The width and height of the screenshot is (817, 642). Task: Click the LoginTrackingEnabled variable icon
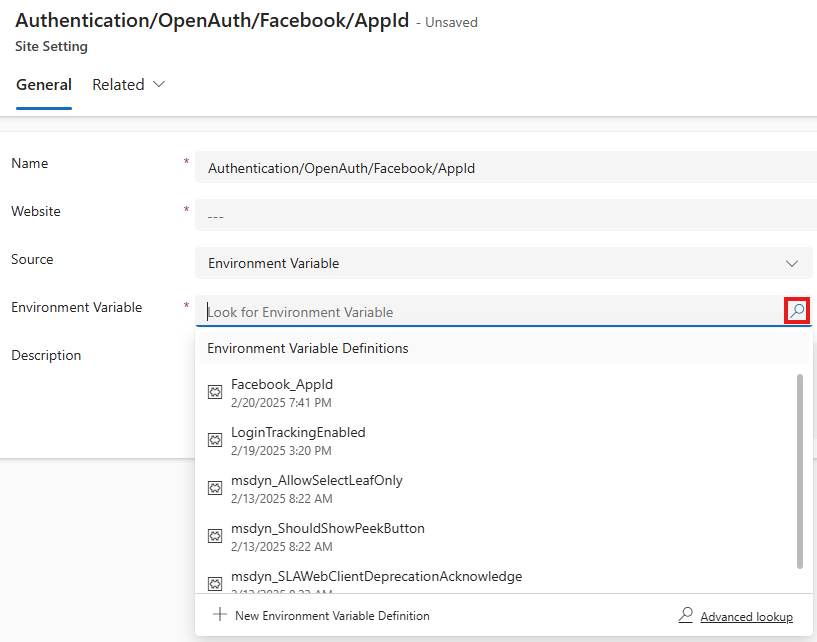215,440
